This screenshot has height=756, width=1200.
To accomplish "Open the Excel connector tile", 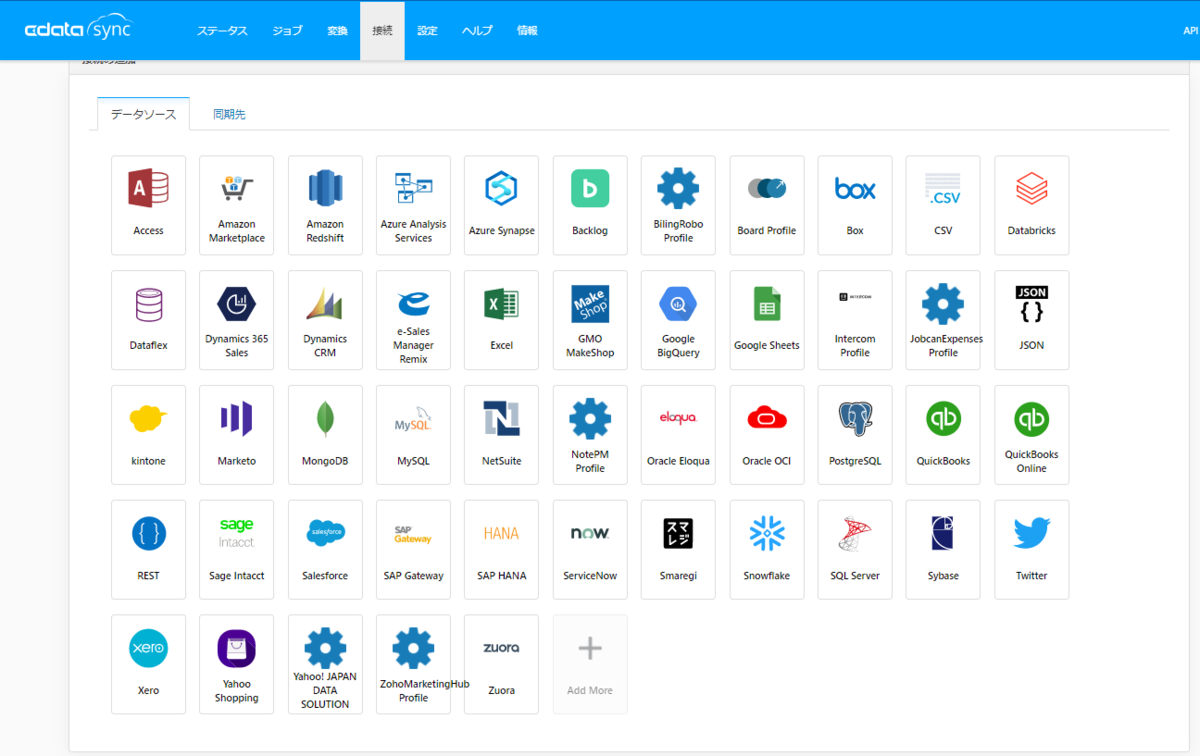I will (501, 320).
